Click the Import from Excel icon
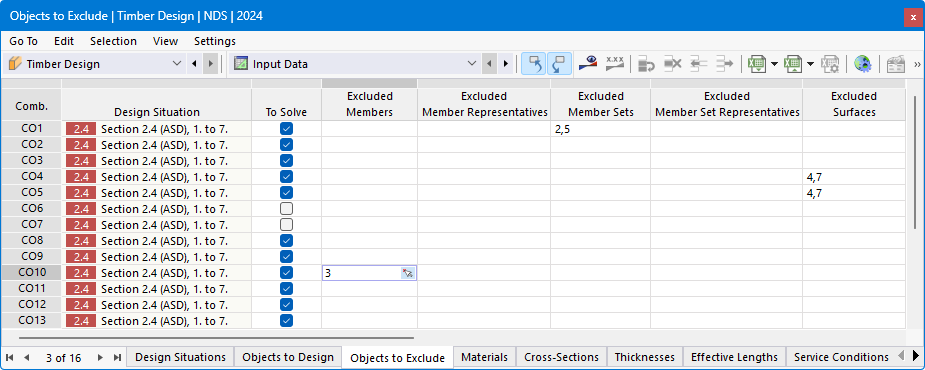Image resolution: width=925 pixels, height=370 pixels. 793,64
